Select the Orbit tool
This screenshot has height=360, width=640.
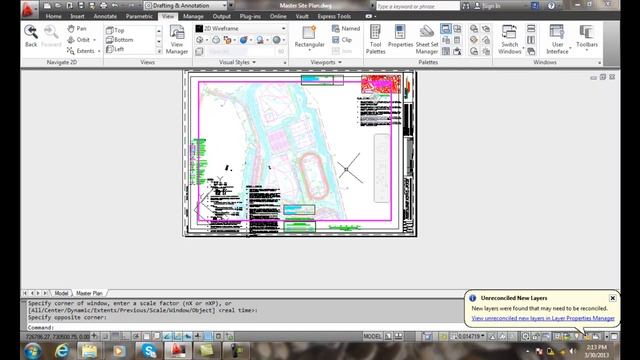79,40
